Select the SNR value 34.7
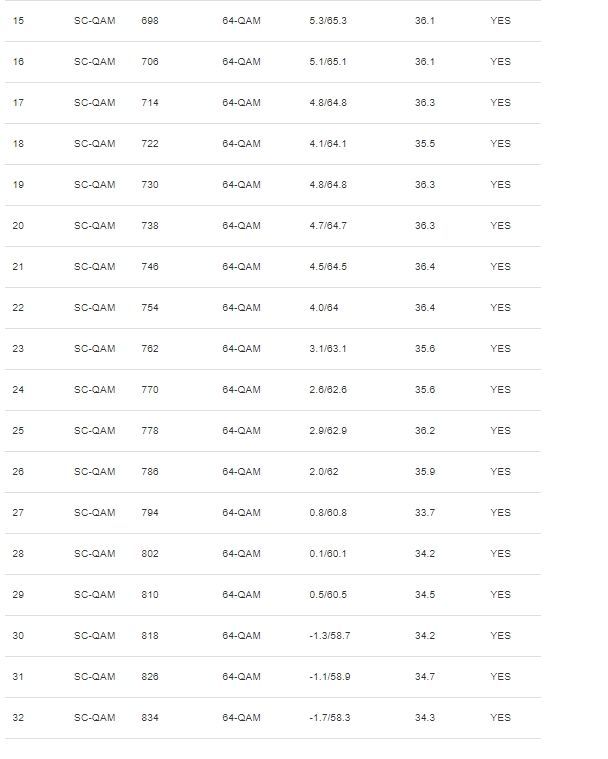Screen dimensions: 608x759 [x=425, y=677]
